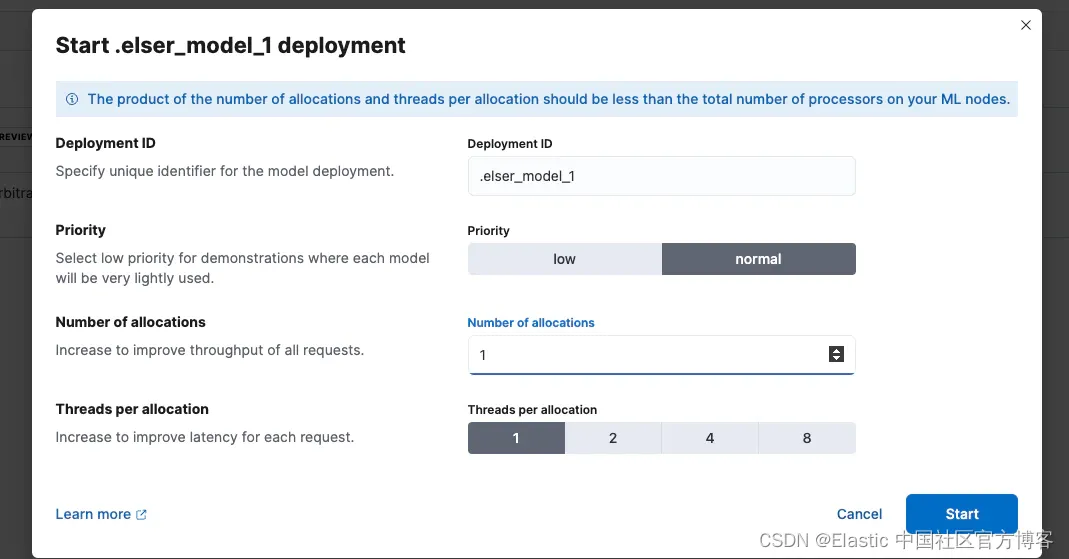Set priority to low

pyautogui.click(x=564, y=259)
